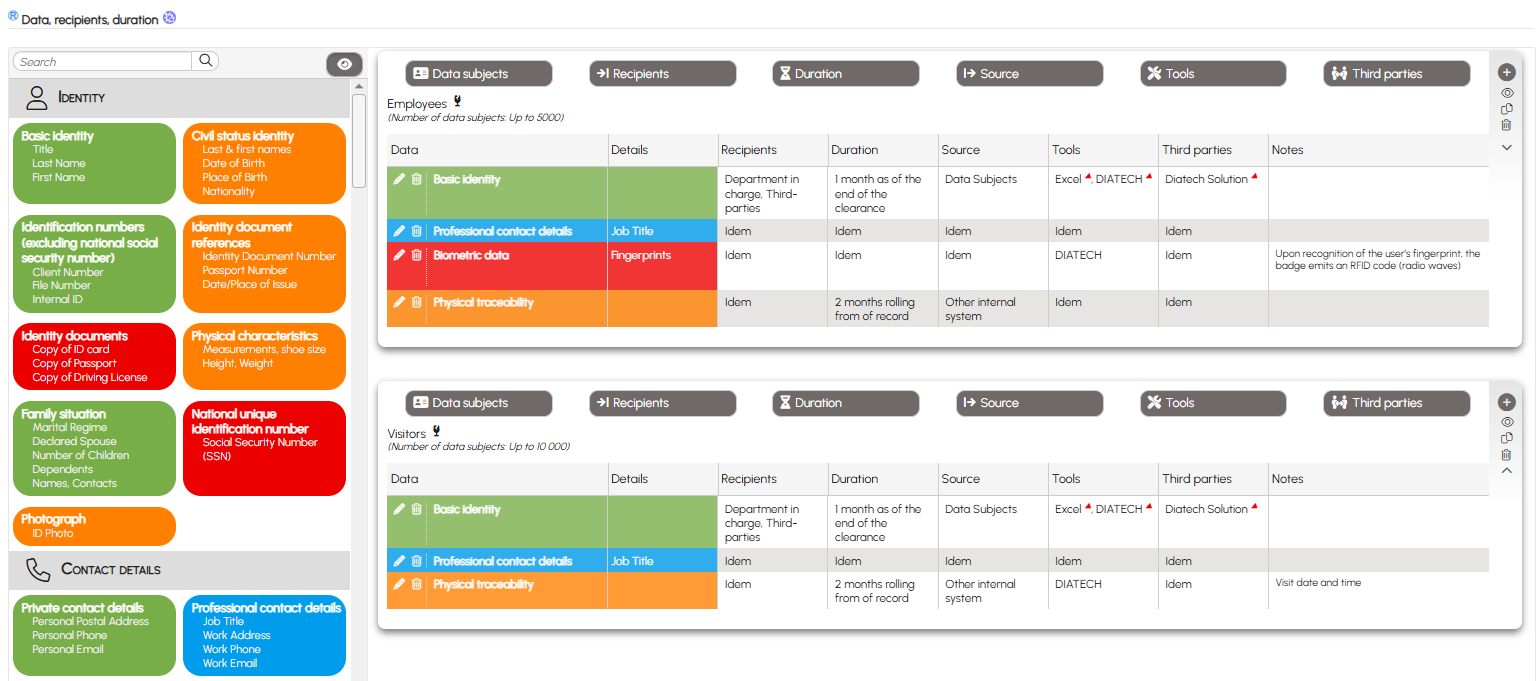Viewport: 1540px width, 681px height.
Task: Collapse the Identity category header
Action: [180, 97]
